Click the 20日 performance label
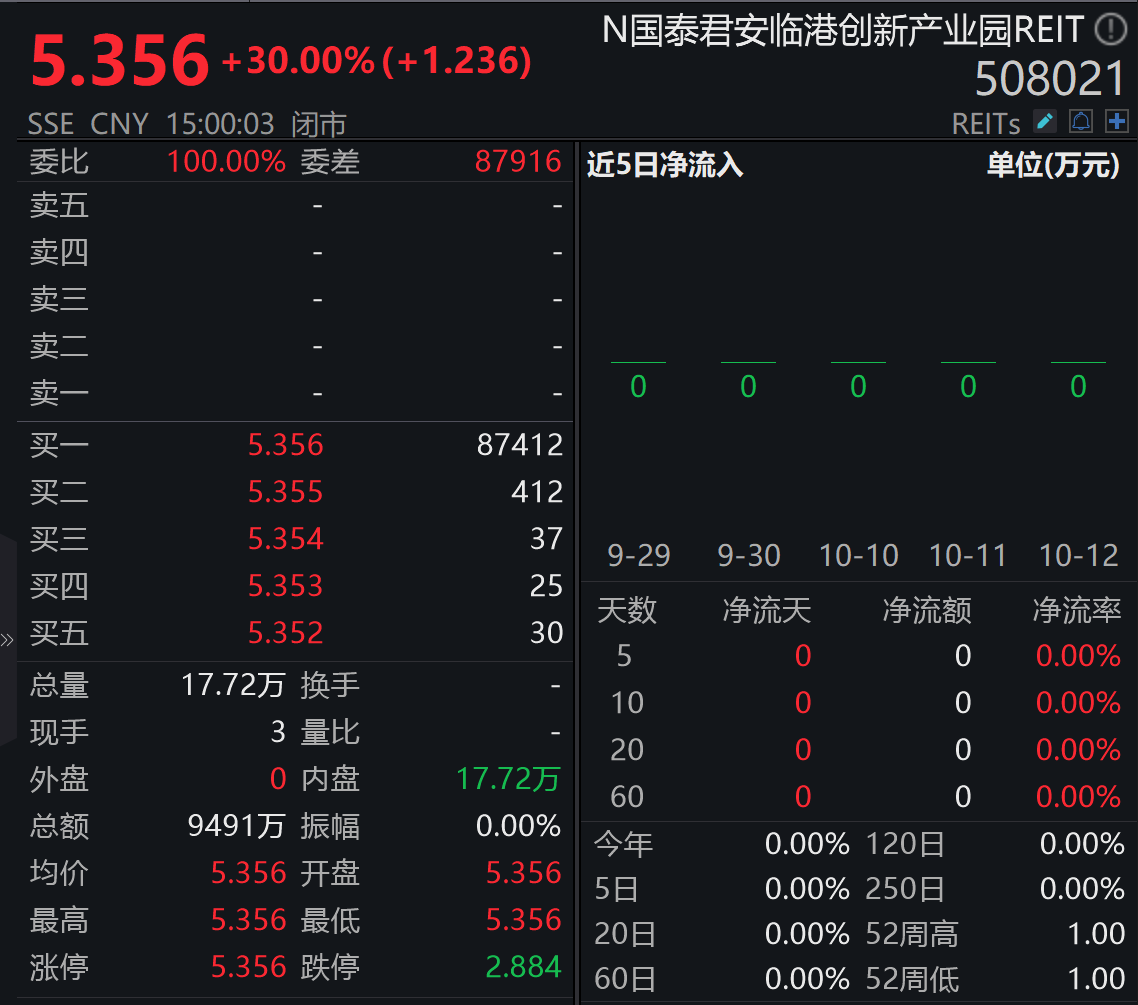Viewport: 1138px width, 1005px height. pos(625,934)
